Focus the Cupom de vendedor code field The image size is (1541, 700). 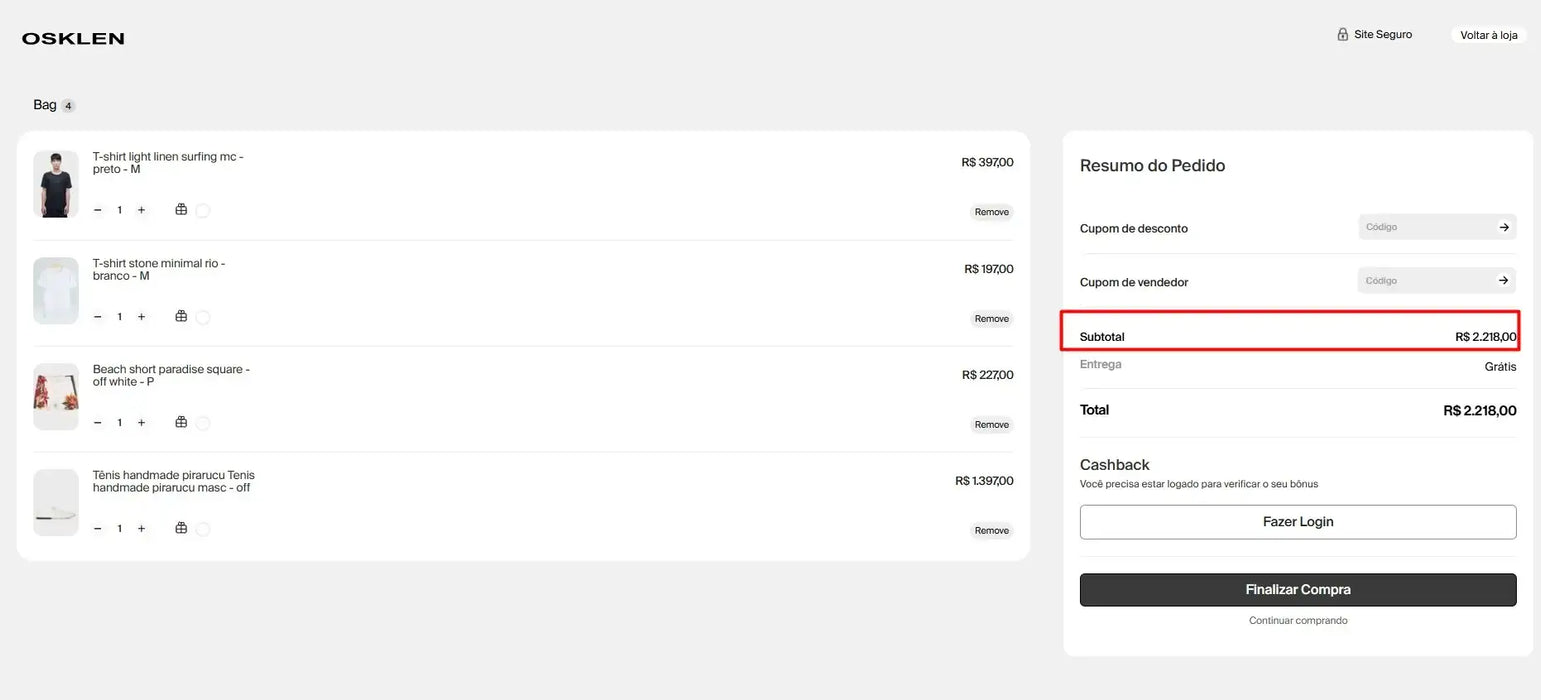[1424, 281]
